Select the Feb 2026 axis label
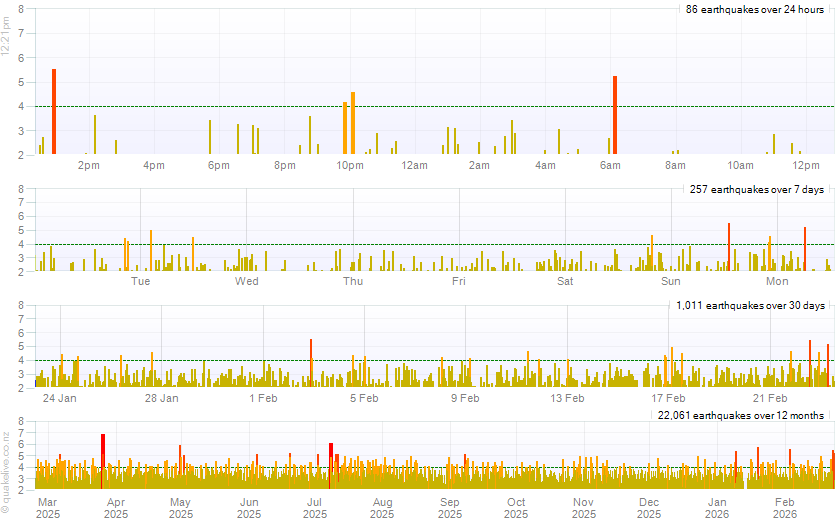This screenshot has width=835, height=530. click(x=785, y=508)
